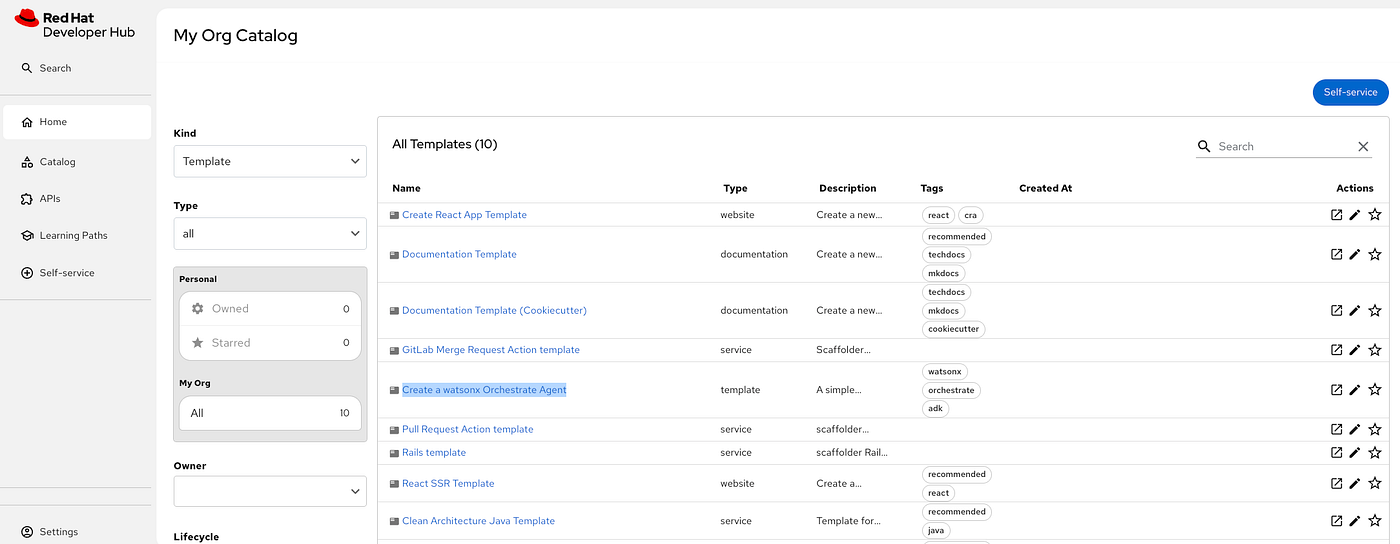Viewport: 1400px width, 544px height.
Task: Sort the table by the Type column header
Action: [735, 188]
